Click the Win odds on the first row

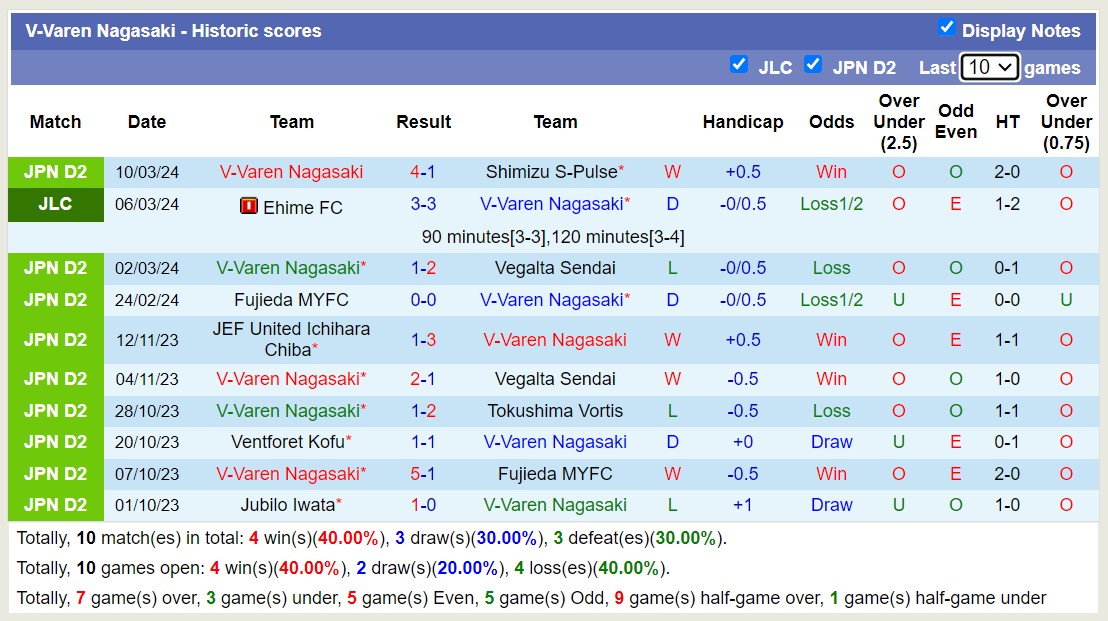[x=831, y=171]
